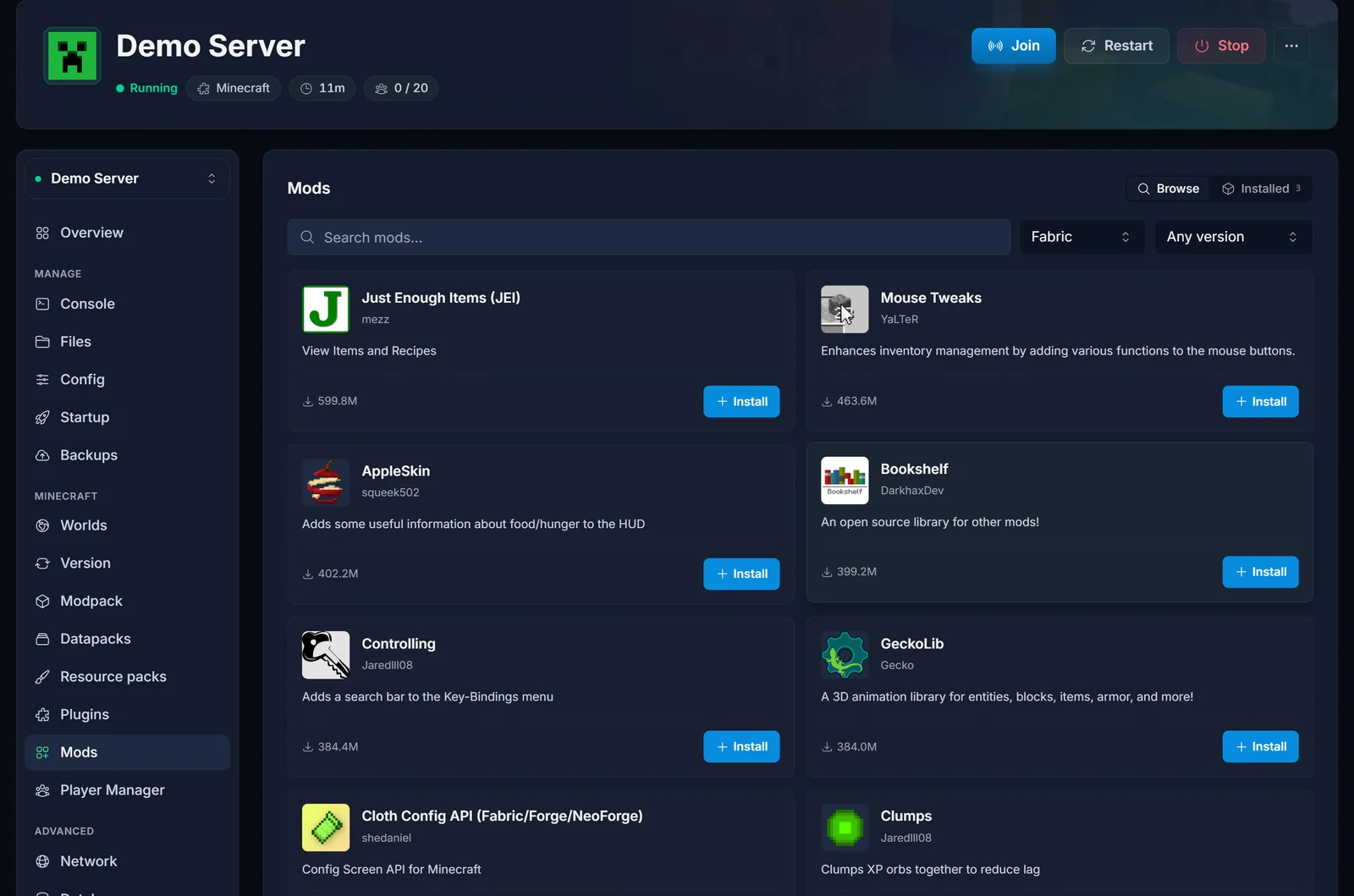Click author name squeek502
Screen dimensions: 1354x896
click(x=390, y=492)
